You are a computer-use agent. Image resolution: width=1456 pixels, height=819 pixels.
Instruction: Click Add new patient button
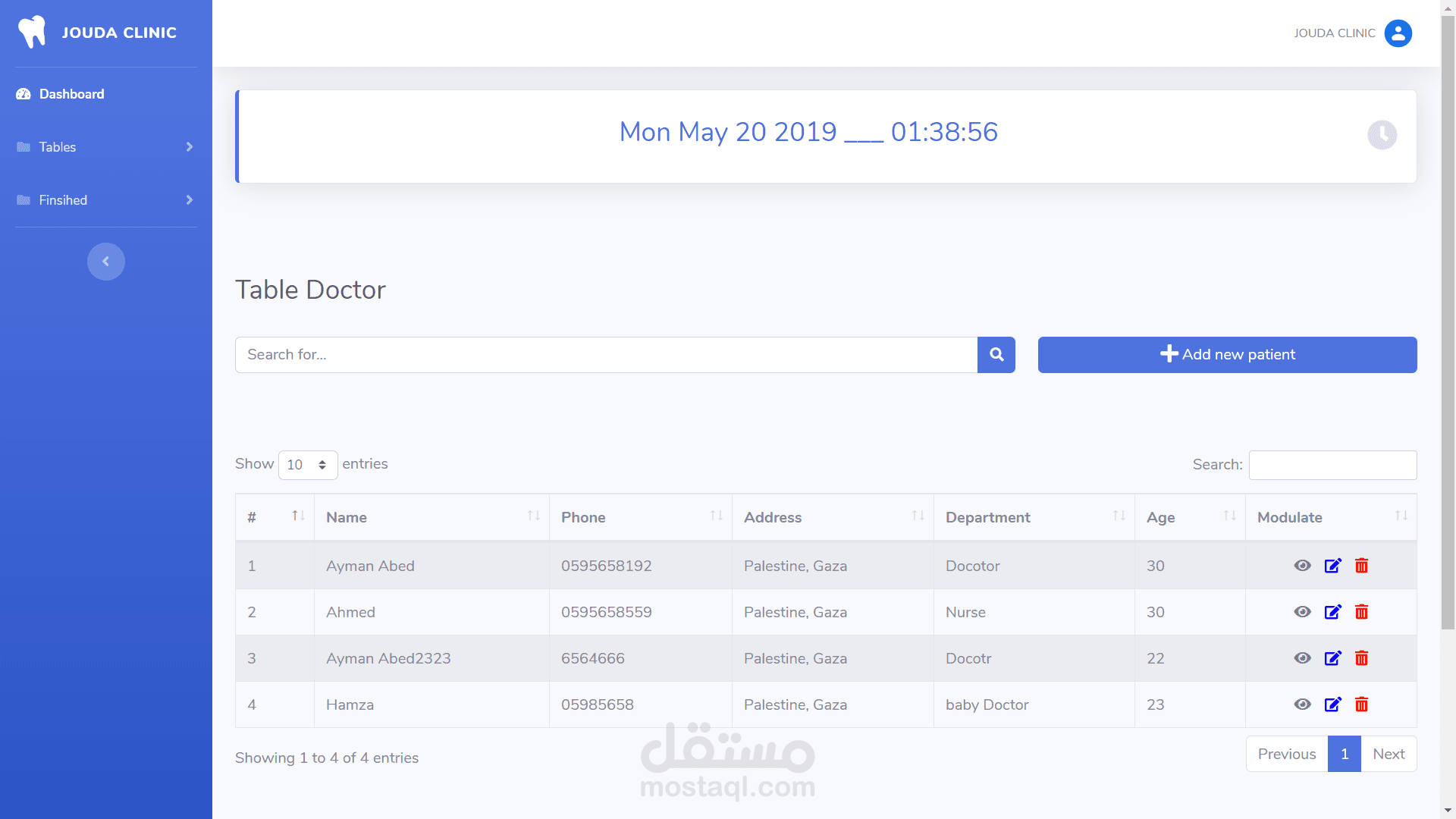(1227, 355)
